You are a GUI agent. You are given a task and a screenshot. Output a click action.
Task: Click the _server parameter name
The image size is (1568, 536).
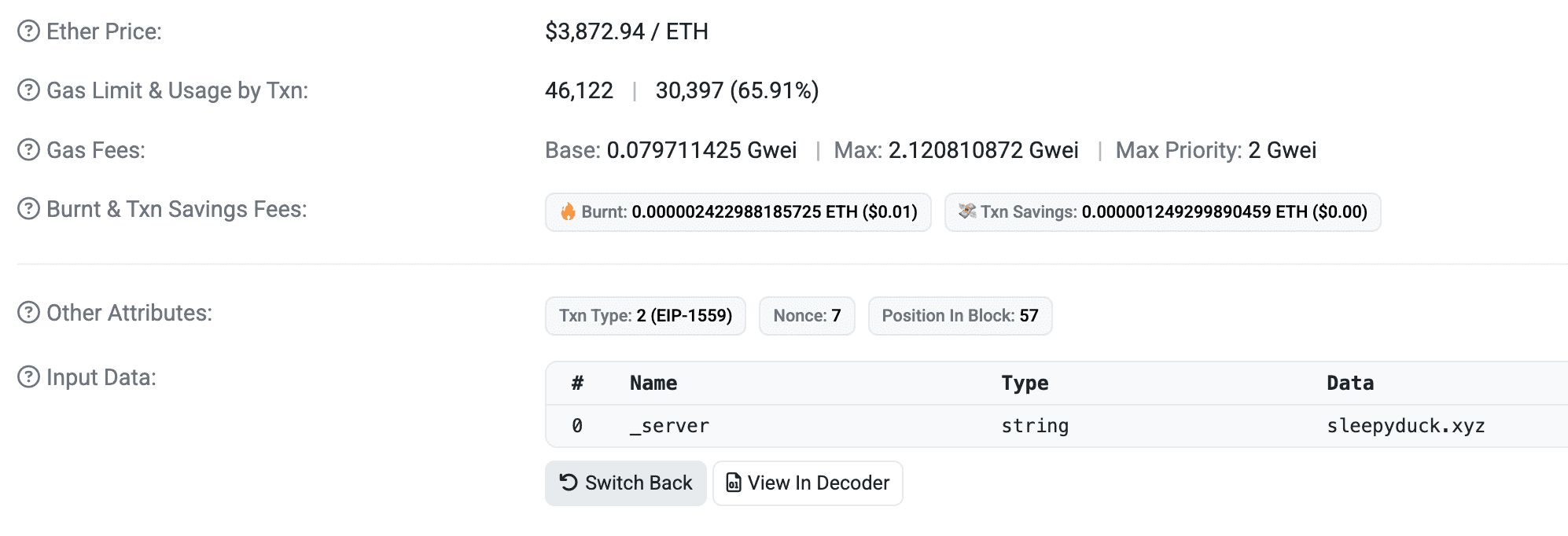(669, 426)
